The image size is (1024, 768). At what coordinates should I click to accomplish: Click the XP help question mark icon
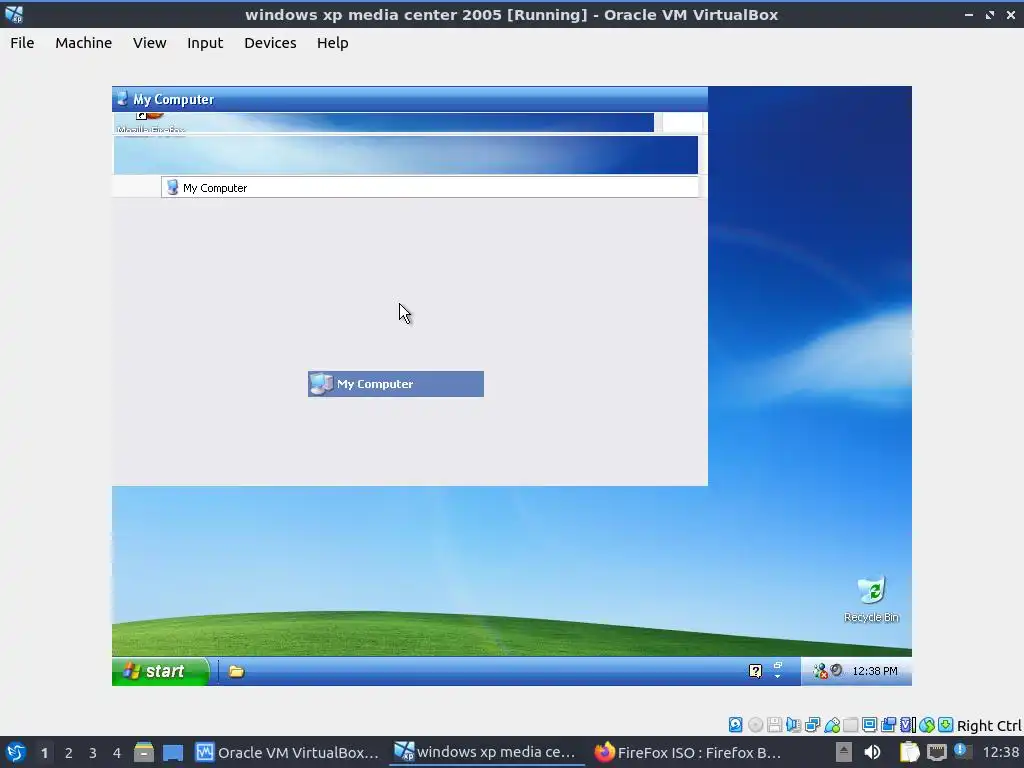(x=755, y=671)
